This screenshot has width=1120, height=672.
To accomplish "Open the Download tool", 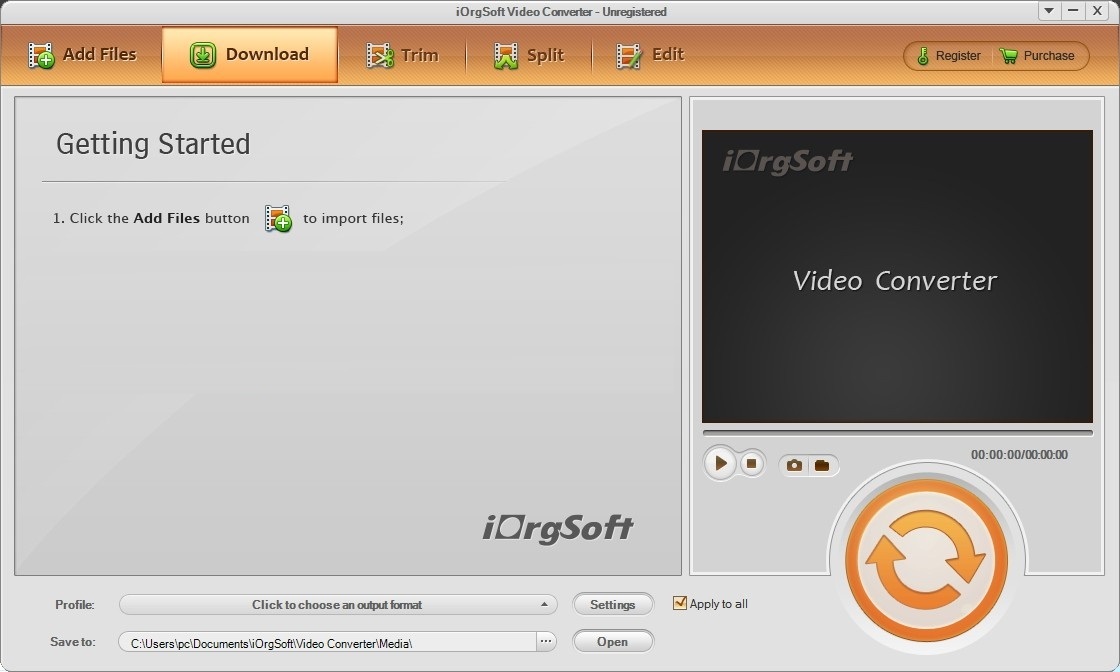I will tap(249, 55).
